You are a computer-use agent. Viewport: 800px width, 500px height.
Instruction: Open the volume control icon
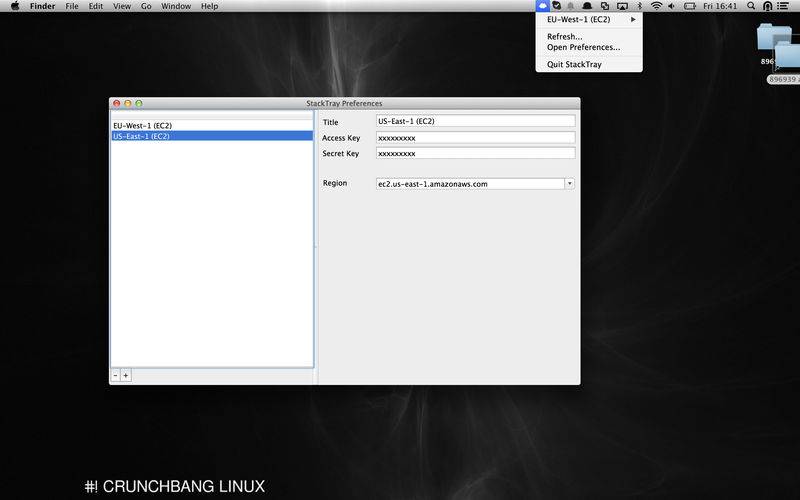pos(671,6)
